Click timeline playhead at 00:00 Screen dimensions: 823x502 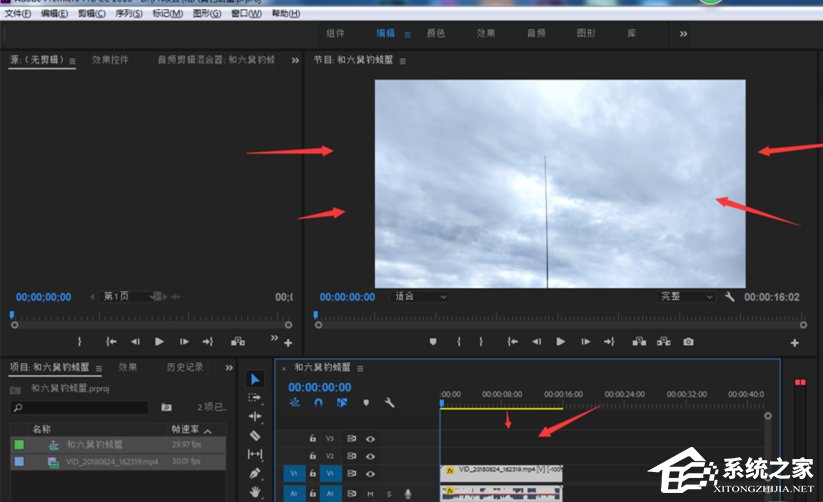pos(442,403)
